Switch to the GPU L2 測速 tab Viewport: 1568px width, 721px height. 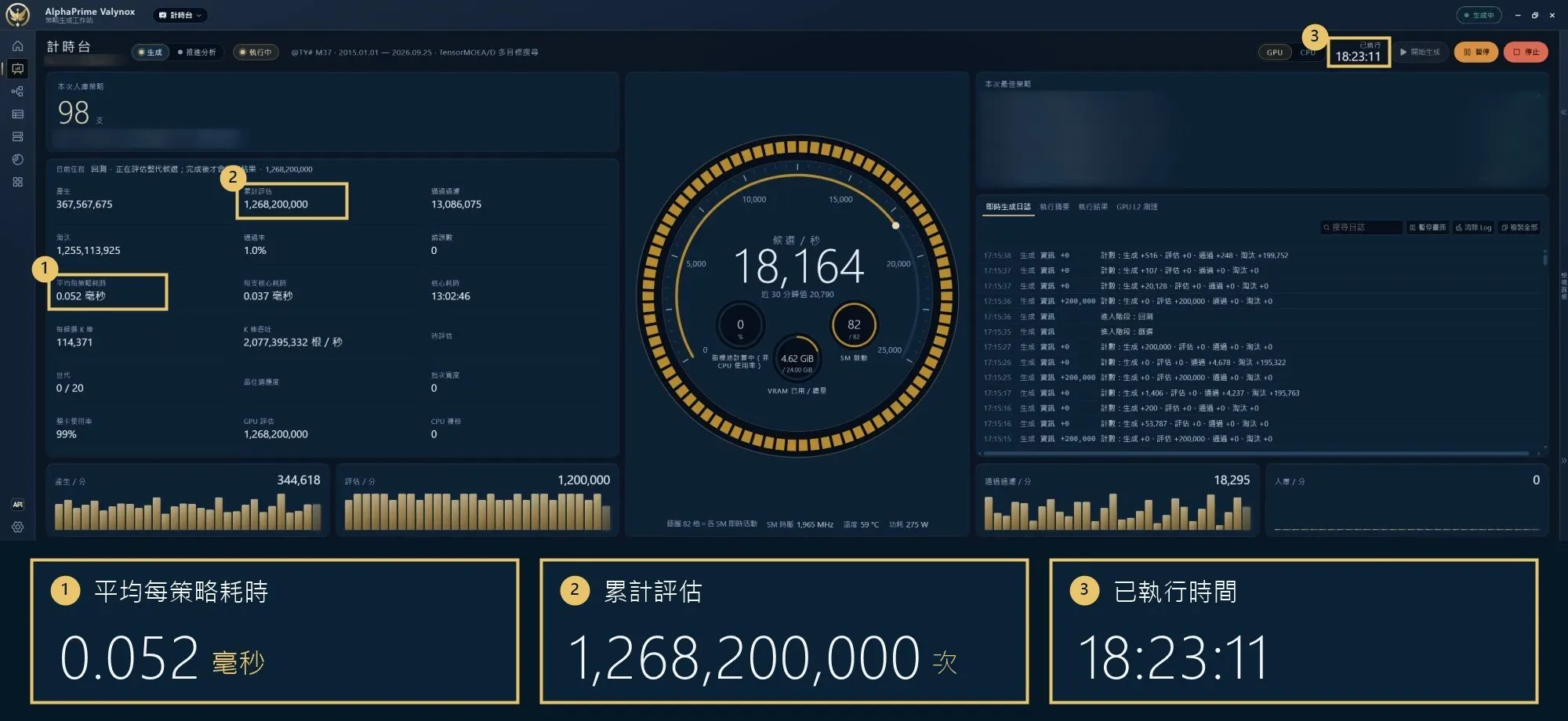pos(1137,207)
